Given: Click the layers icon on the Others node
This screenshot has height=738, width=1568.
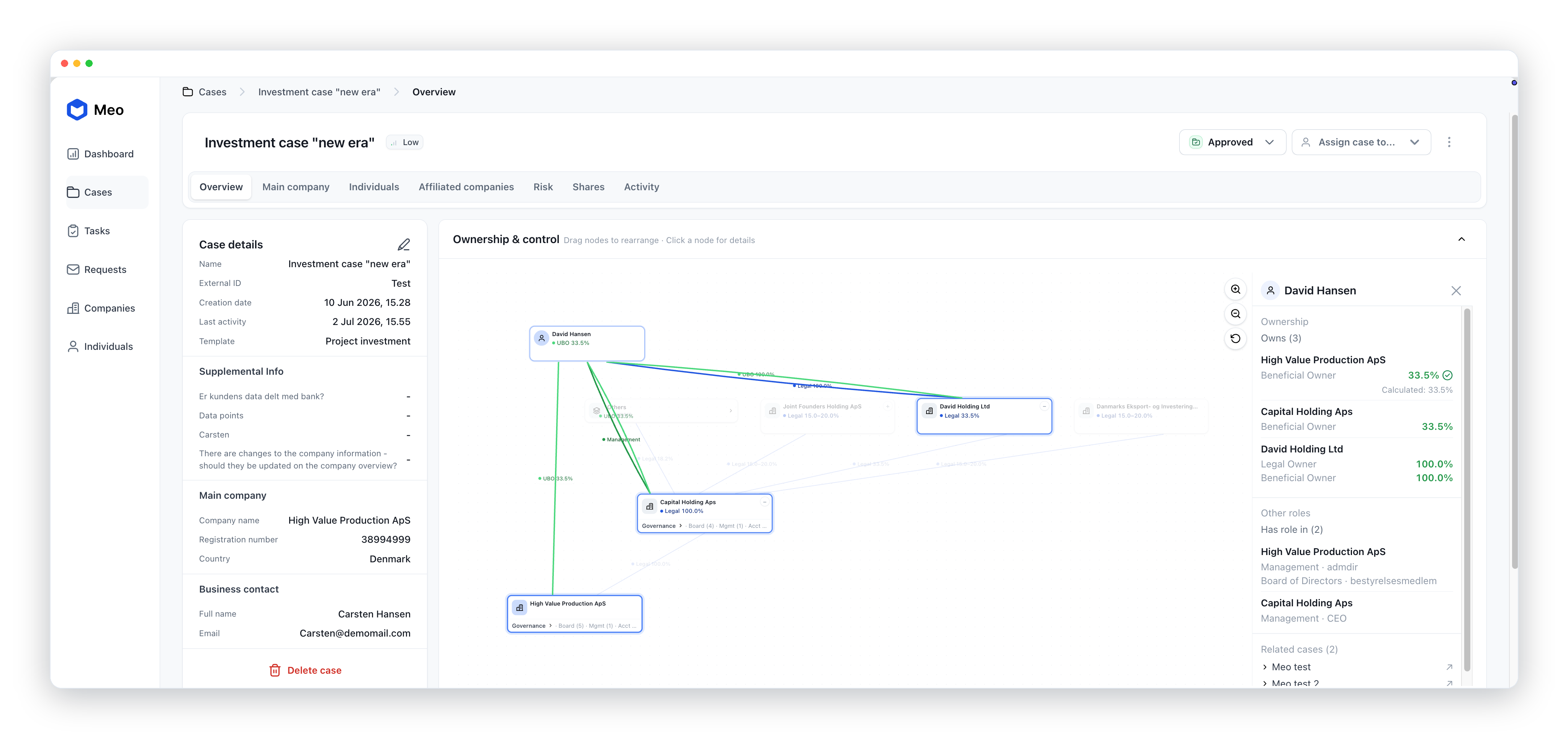Looking at the screenshot, I should [x=597, y=411].
